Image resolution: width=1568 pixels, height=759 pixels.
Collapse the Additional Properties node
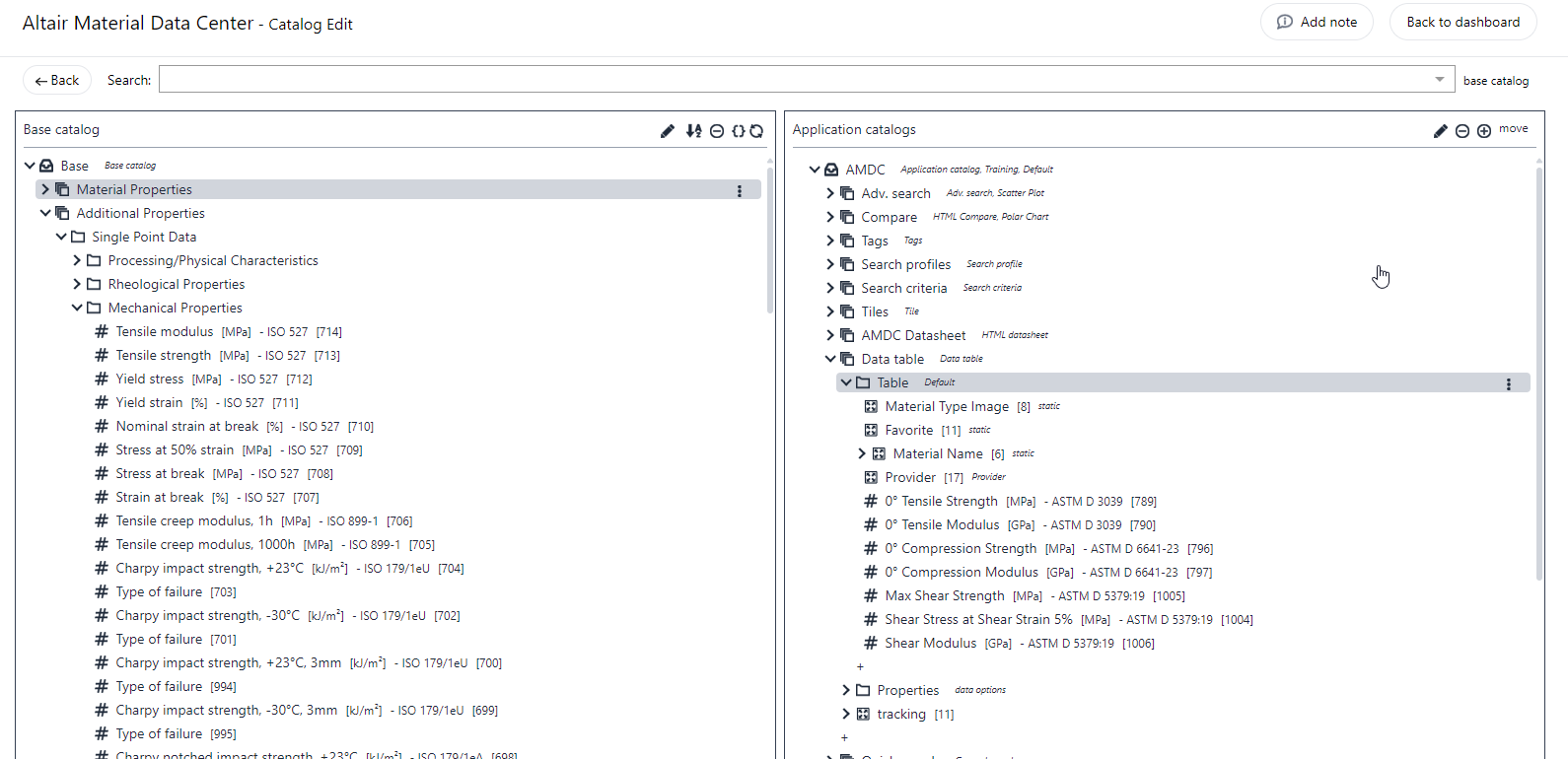[x=45, y=213]
